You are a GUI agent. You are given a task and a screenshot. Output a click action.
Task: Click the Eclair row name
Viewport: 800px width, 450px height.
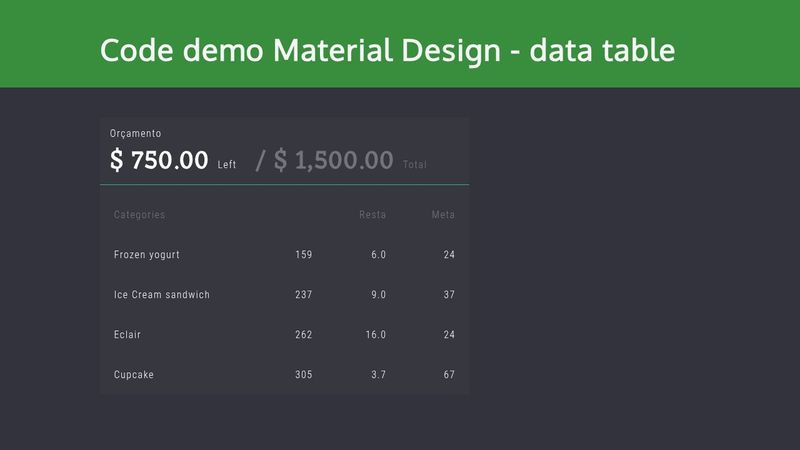127,335
